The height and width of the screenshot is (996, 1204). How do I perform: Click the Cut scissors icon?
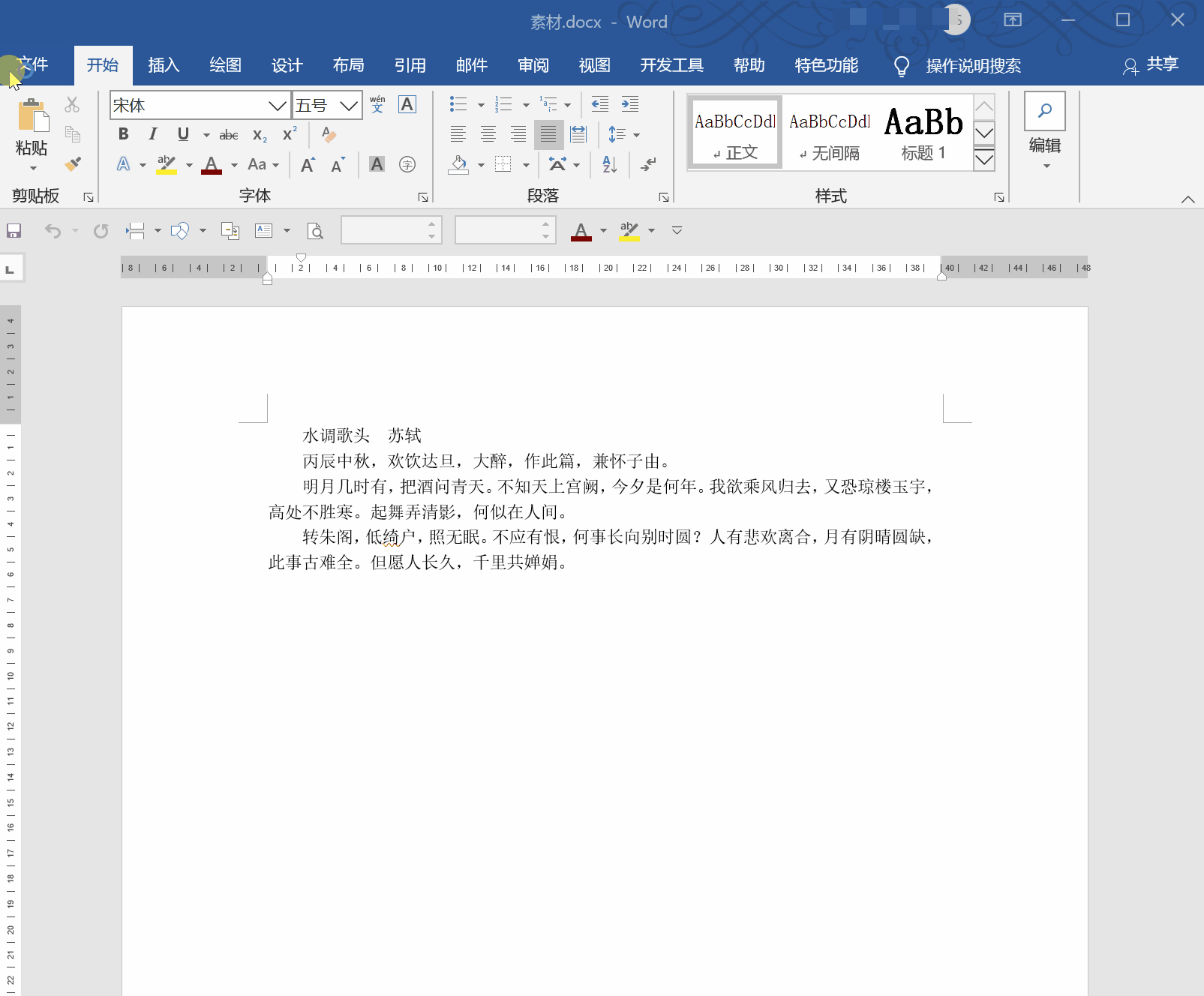coord(72,104)
